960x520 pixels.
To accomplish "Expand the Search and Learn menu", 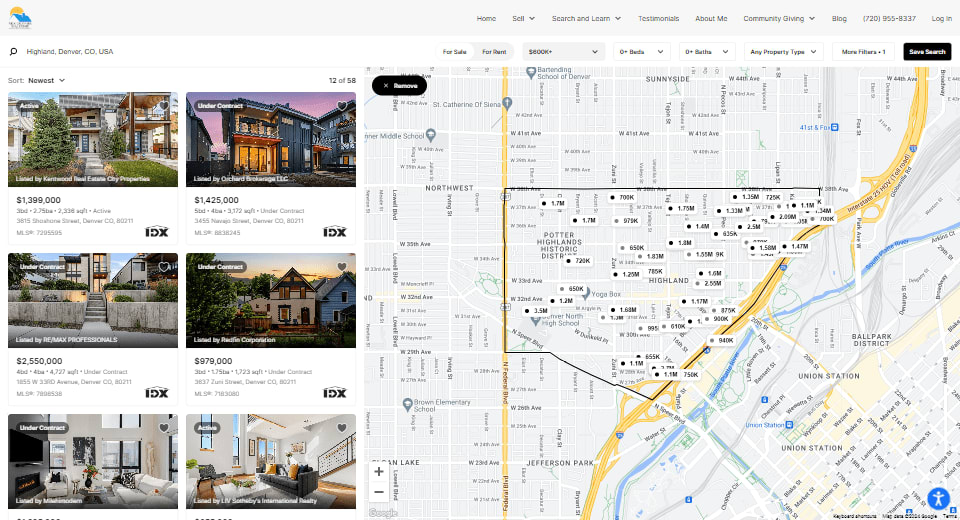I will click(x=586, y=18).
